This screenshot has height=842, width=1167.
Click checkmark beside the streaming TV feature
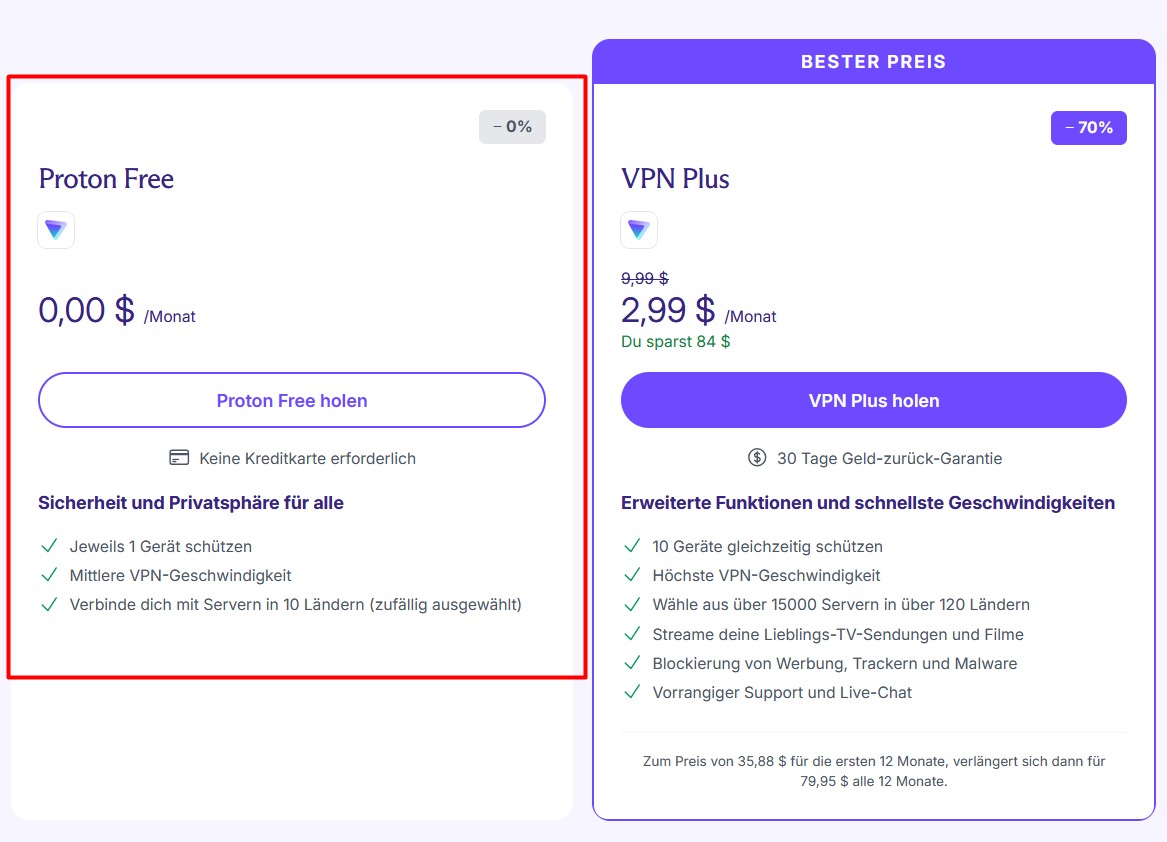[632, 634]
